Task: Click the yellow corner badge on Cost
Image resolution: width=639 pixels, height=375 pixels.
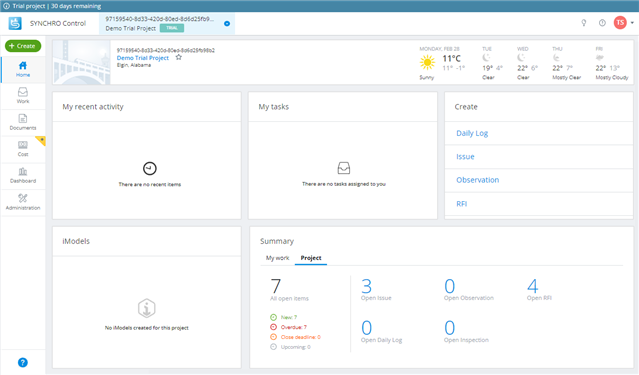Action: pyautogui.click(x=41, y=141)
